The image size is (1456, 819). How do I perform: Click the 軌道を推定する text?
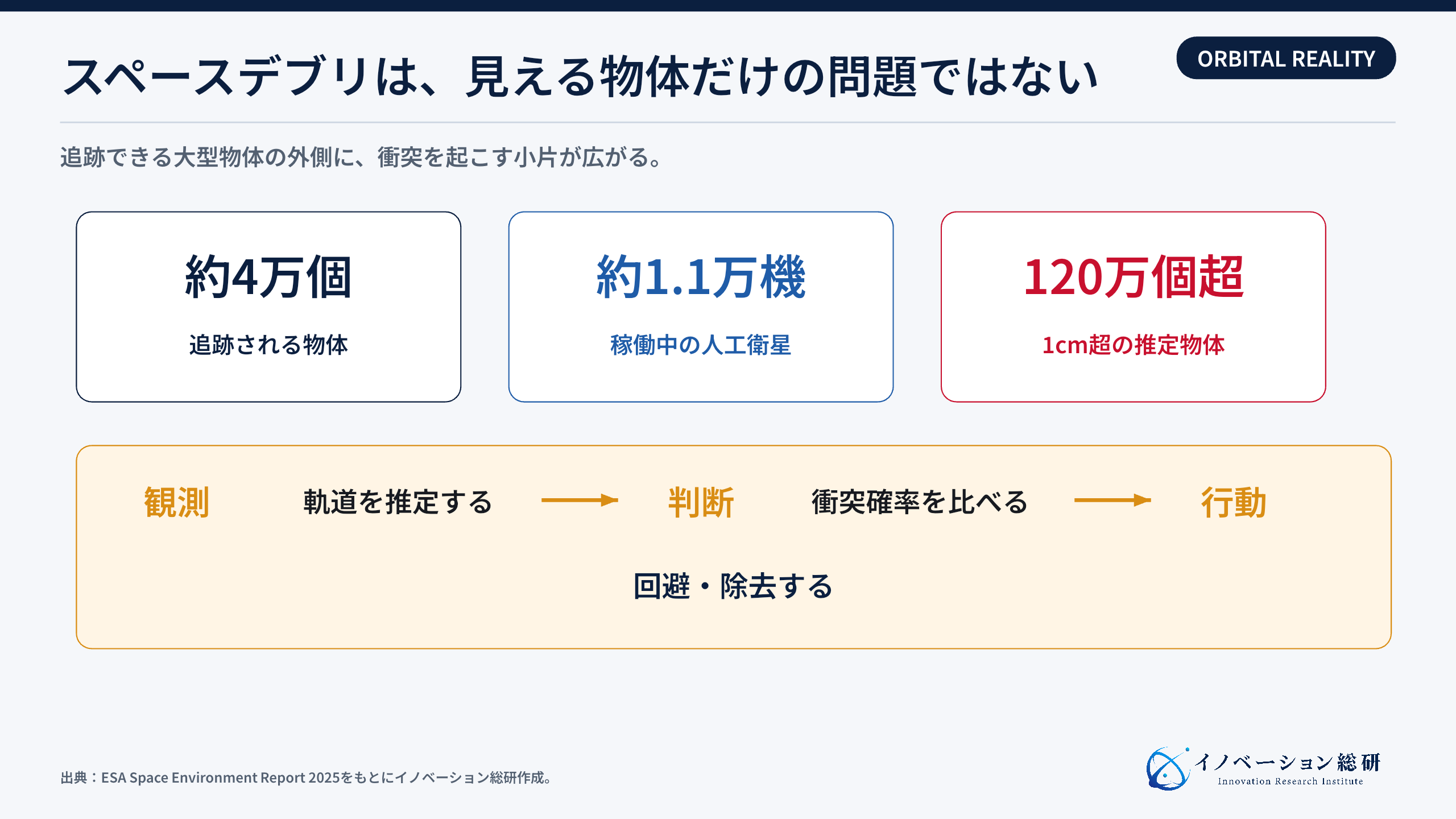pos(398,502)
